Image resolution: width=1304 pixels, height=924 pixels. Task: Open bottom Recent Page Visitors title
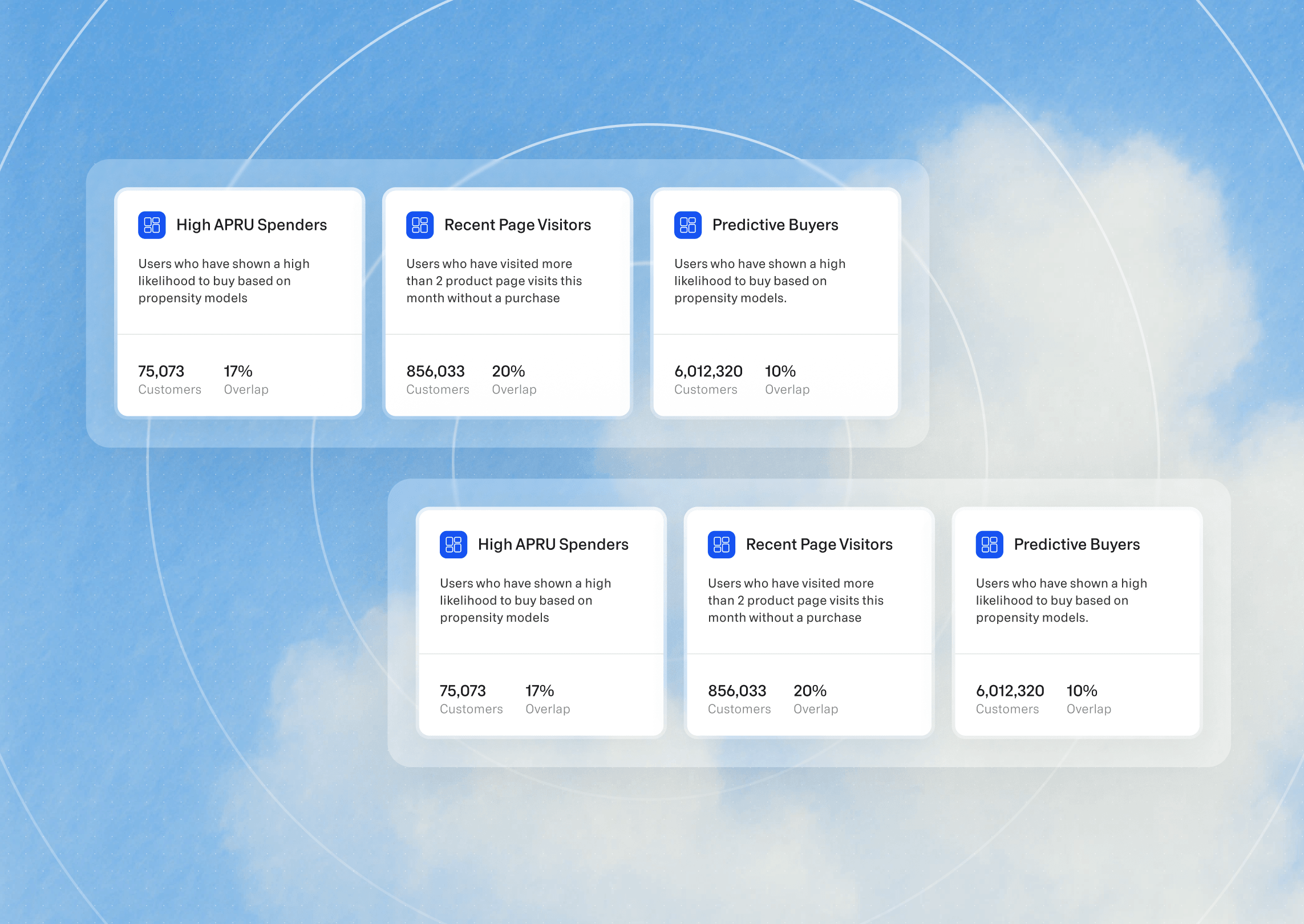point(819,544)
